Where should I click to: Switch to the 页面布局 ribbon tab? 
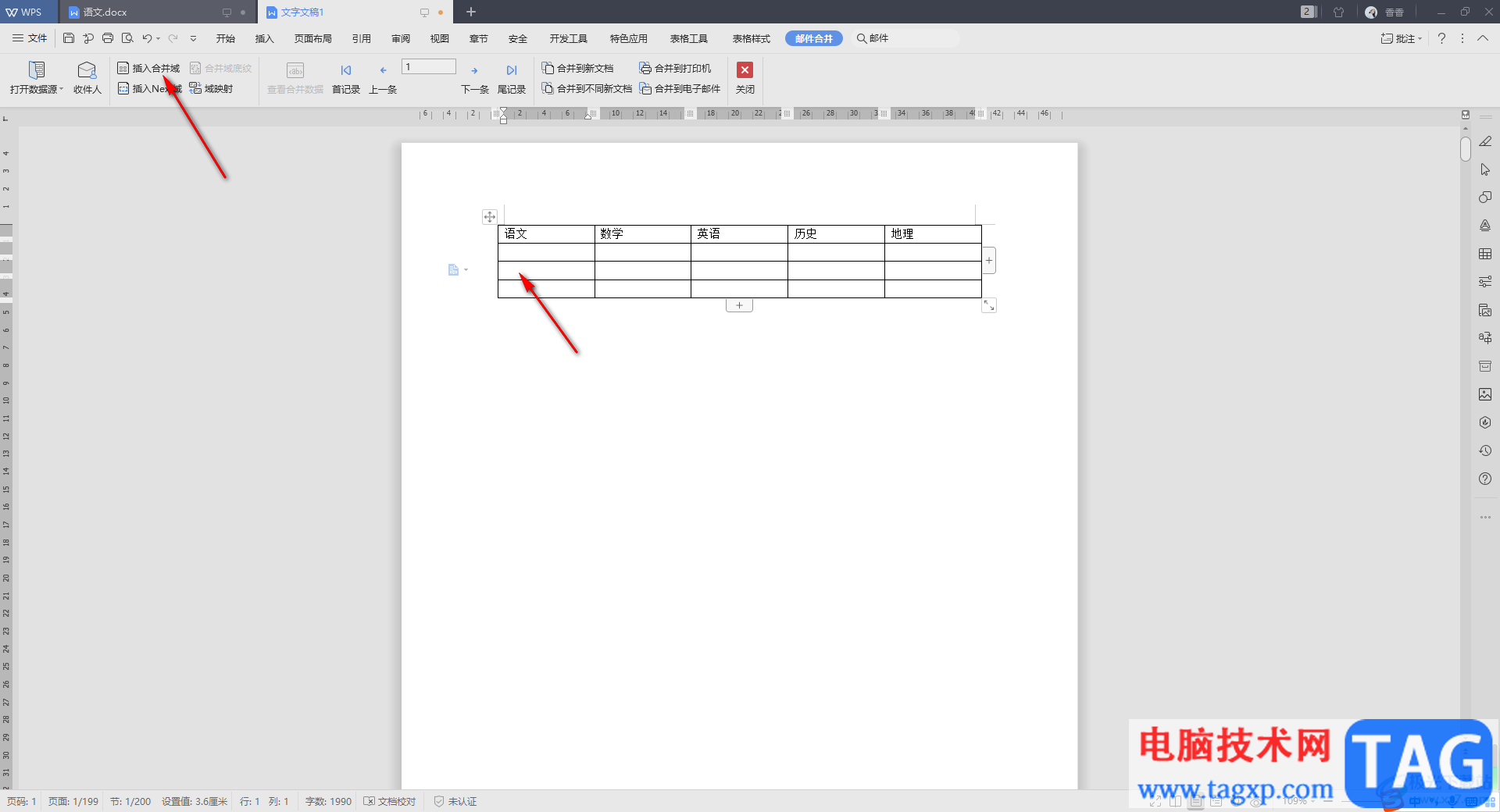pos(313,38)
